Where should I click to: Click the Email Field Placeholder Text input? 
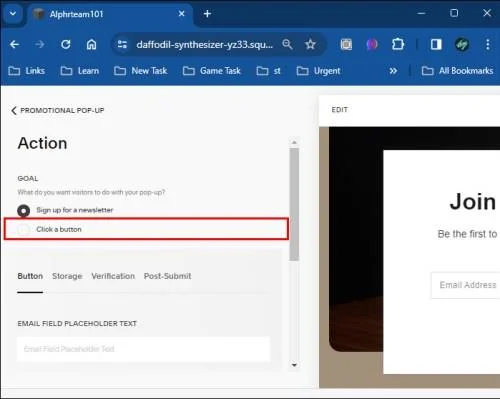[x=143, y=349]
